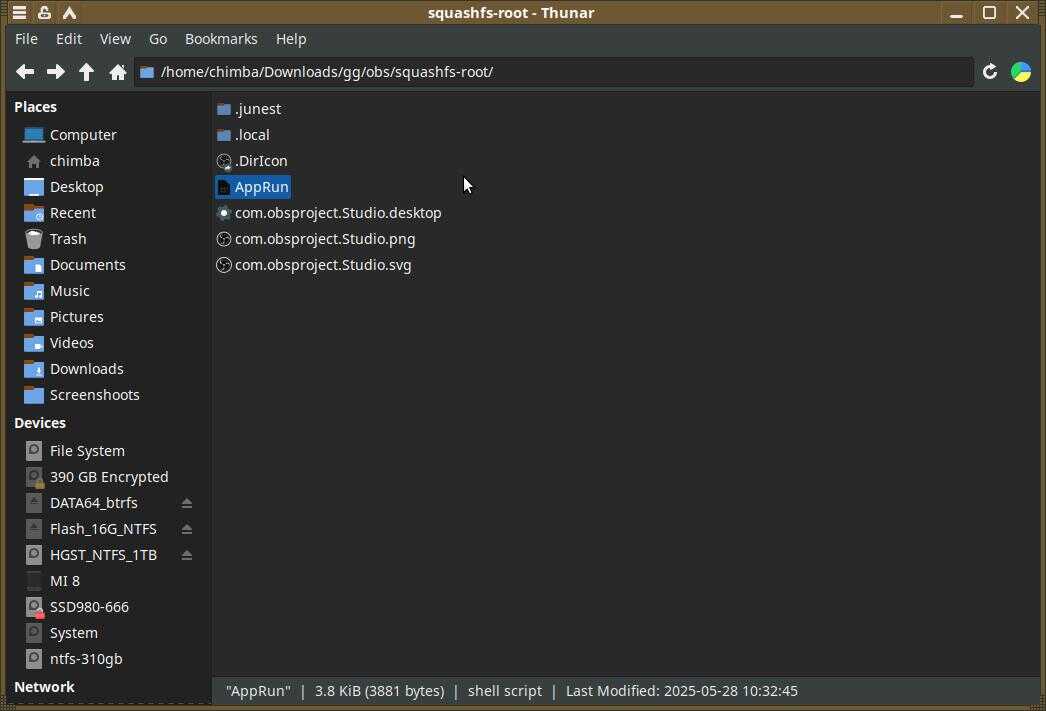Viewport: 1046px width, 711px height.
Task: Open the Edit menu
Action: coord(69,39)
